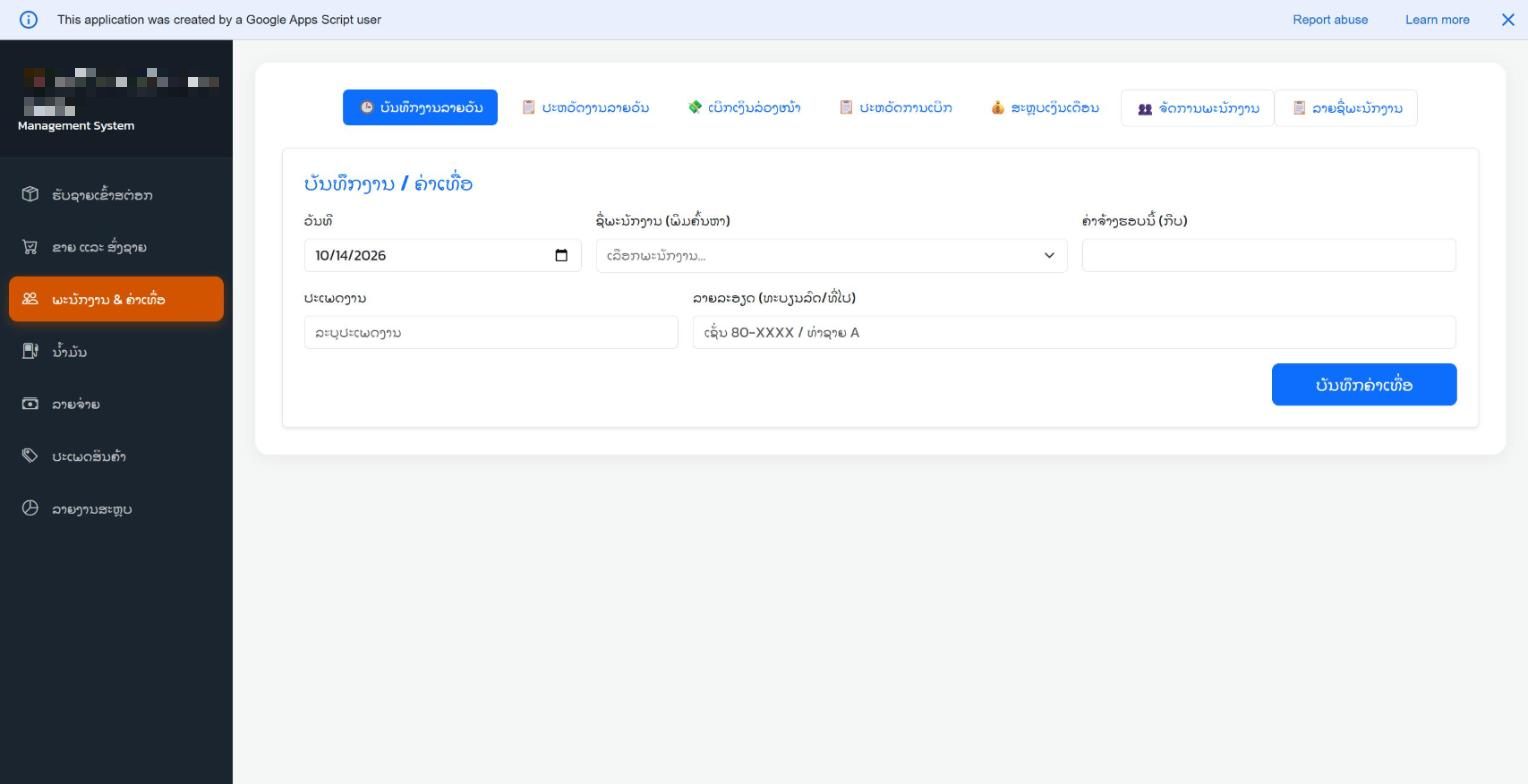Click the info icon in the banner
The height and width of the screenshot is (784, 1528).
[29, 19]
